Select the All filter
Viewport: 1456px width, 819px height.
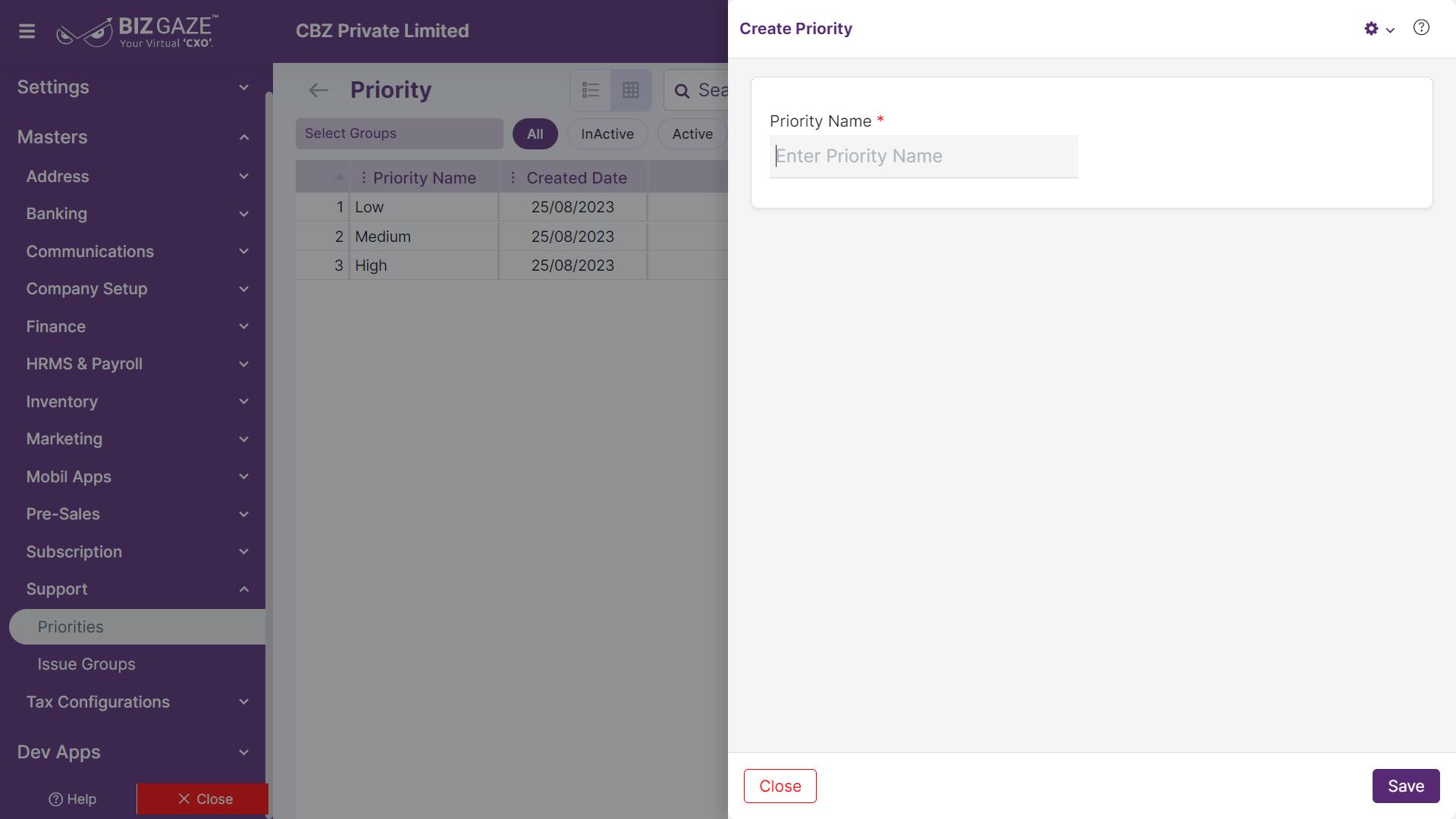(x=535, y=134)
